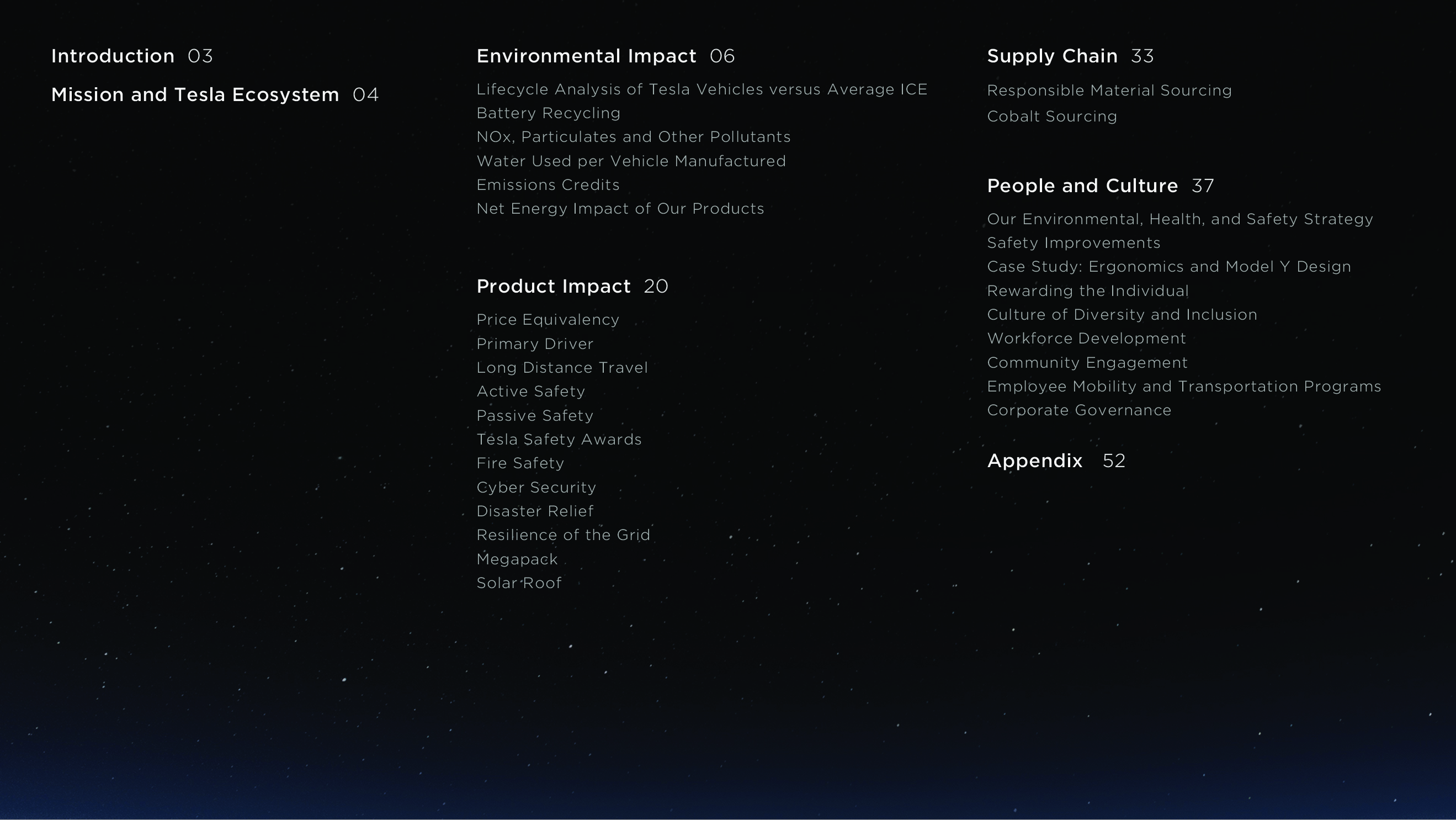
Task: Click Employee Mobility and Transportation Programs
Action: pyautogui.click(x=1184, y=386)
